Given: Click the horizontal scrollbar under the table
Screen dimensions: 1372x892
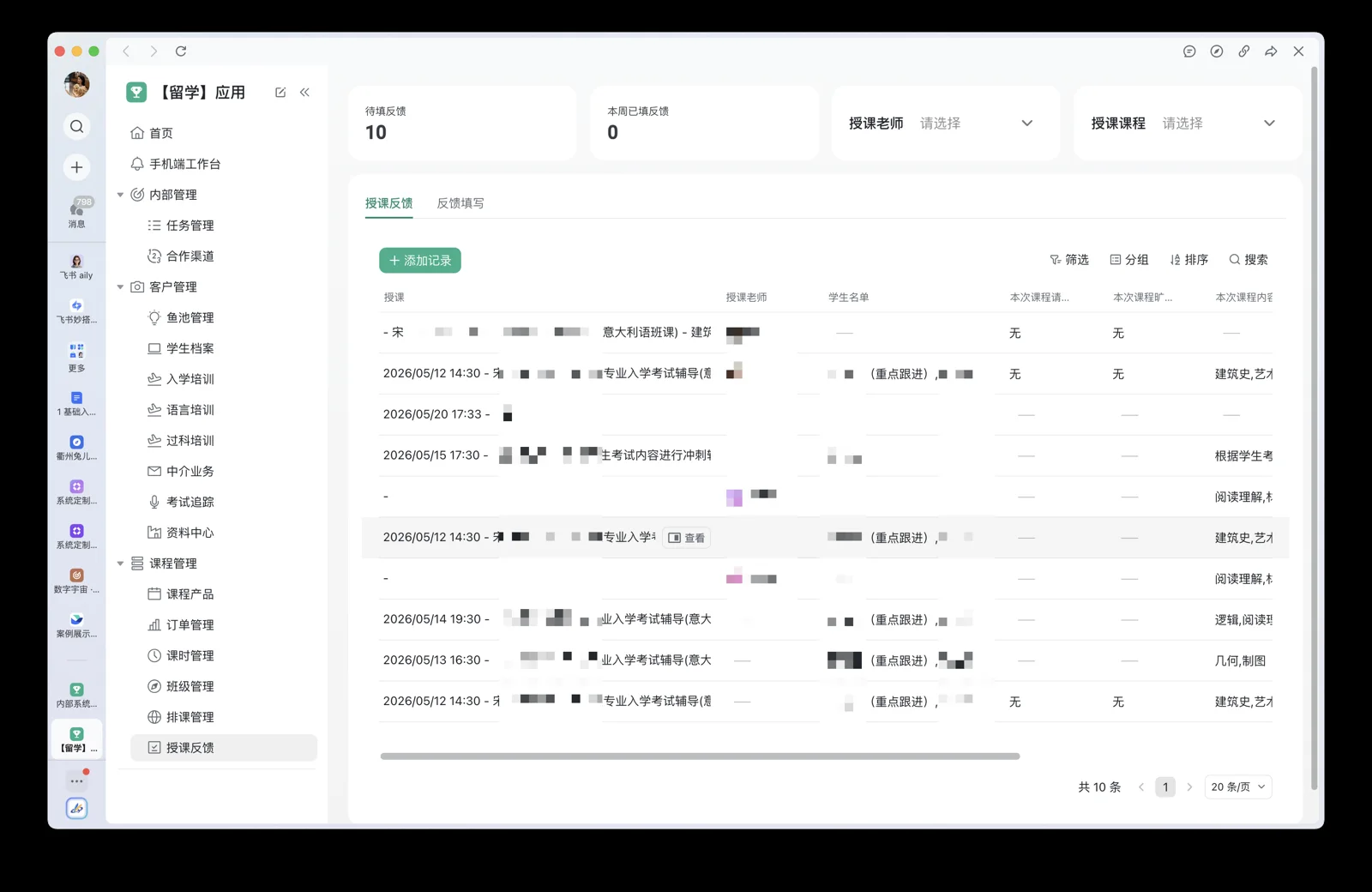Looking at the screenshot, I should click(700, 756).
